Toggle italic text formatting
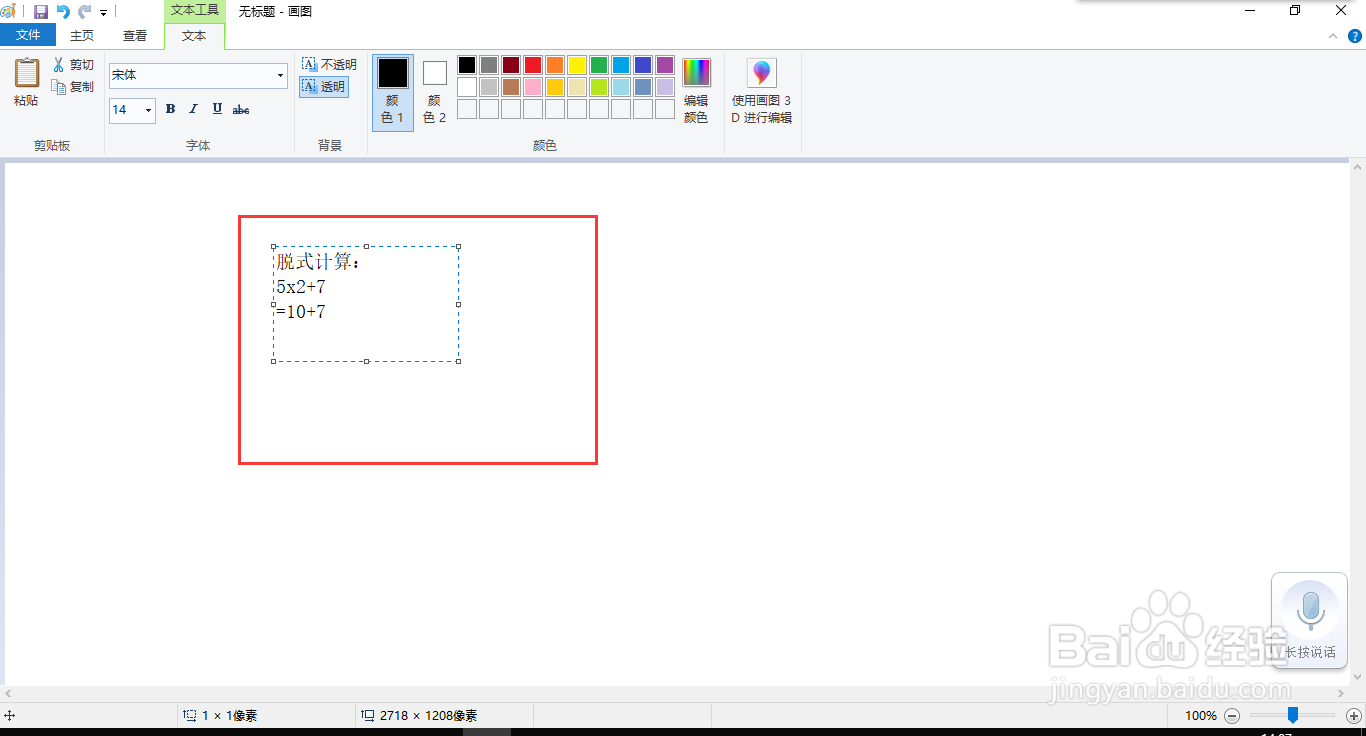Image resolution: width=1366 pixels, height=736 pixels. [x=193, y=109]
